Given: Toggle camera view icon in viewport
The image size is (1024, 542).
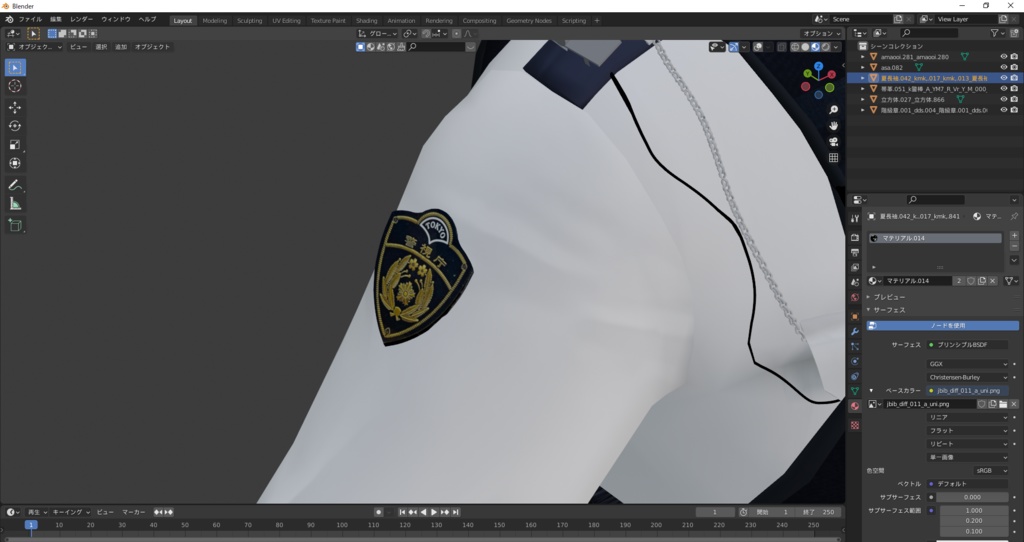Looking at the screenshot, I should [x=833, y=142].
